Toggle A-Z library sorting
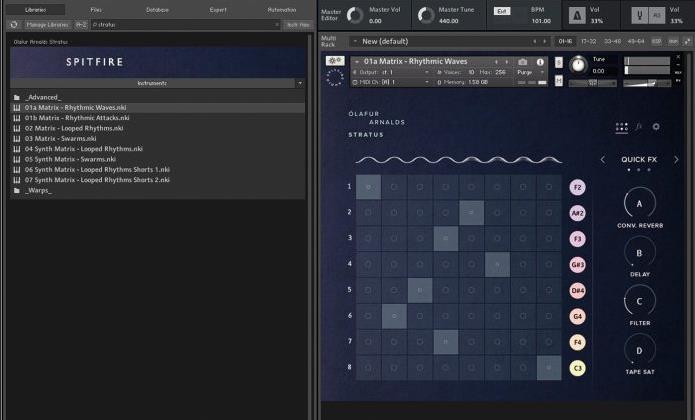Screen dimensions: 695x420 (x=81, y=25)
